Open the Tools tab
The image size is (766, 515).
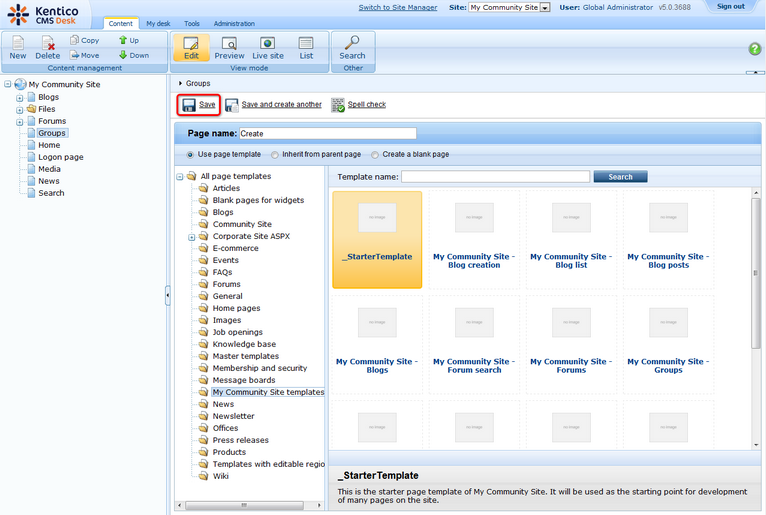[192, 23]
